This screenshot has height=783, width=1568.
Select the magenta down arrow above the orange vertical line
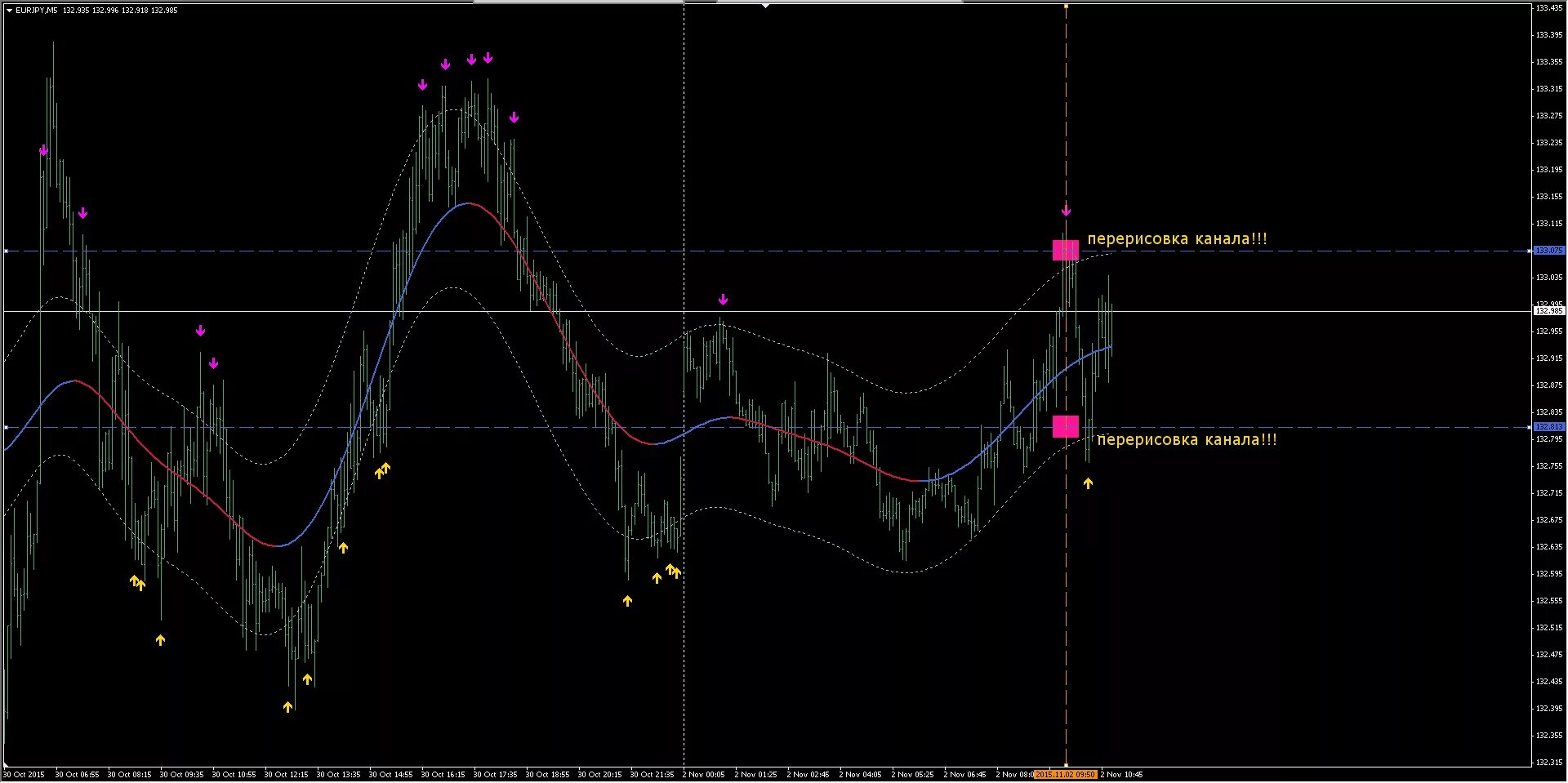point(1066,211)
